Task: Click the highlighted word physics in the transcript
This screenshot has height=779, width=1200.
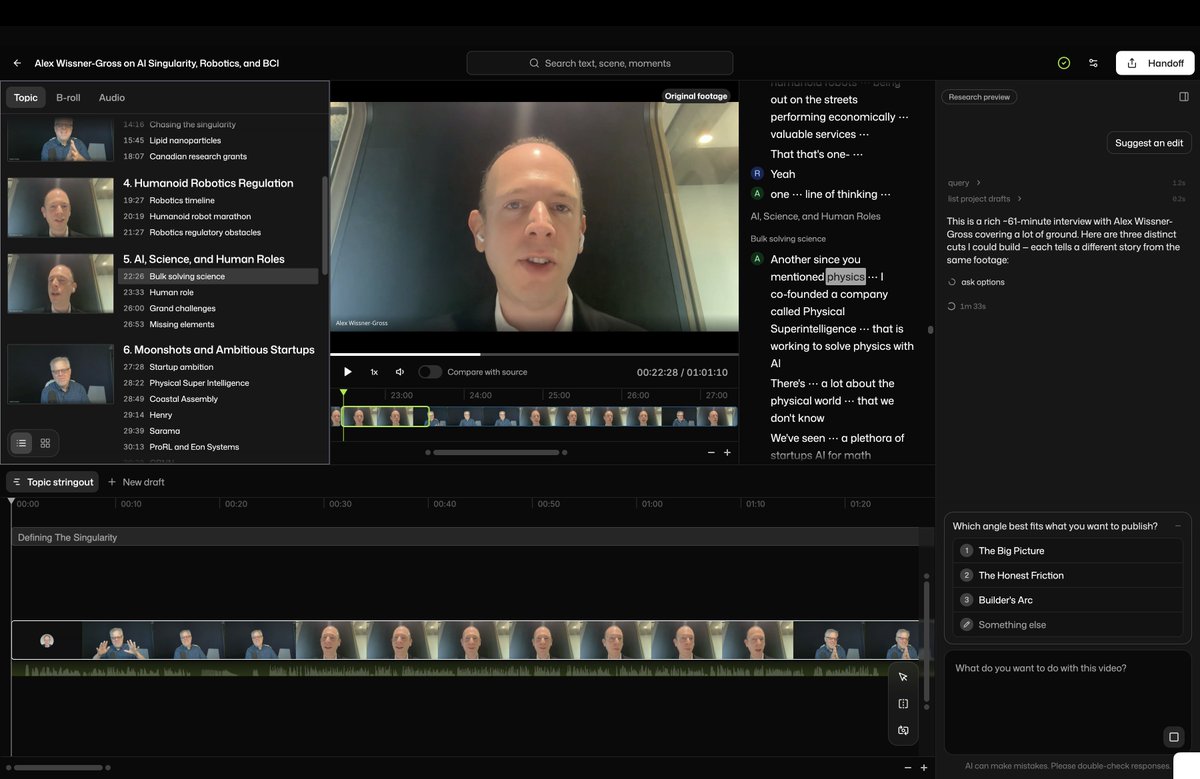Action: pyautogui.click(x=845, y=277)
